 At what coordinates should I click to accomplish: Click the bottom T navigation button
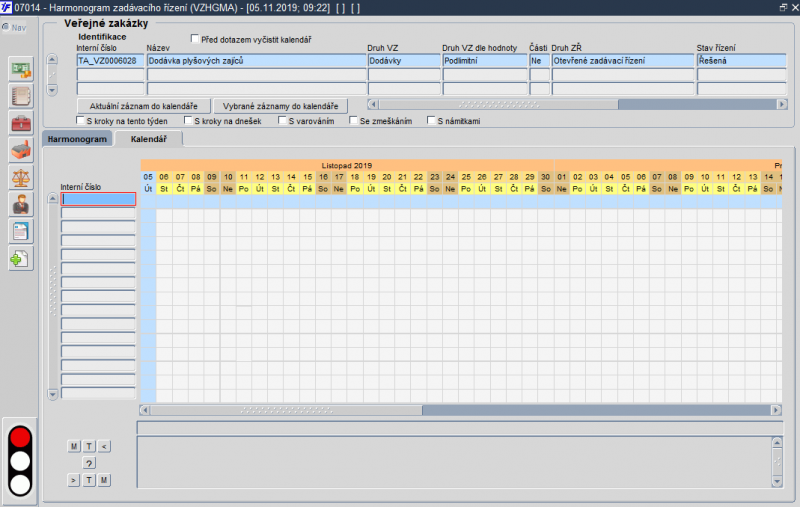coord(89,480)
